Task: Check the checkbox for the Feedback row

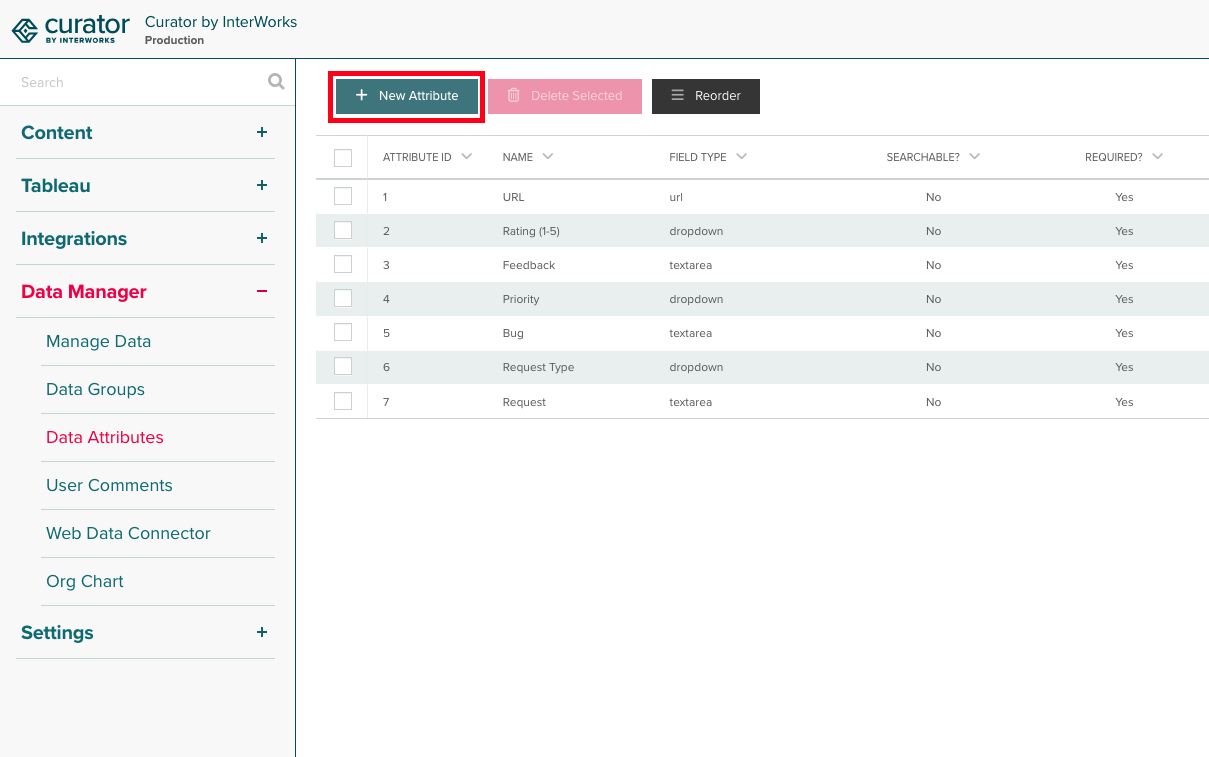Action: 343,263
